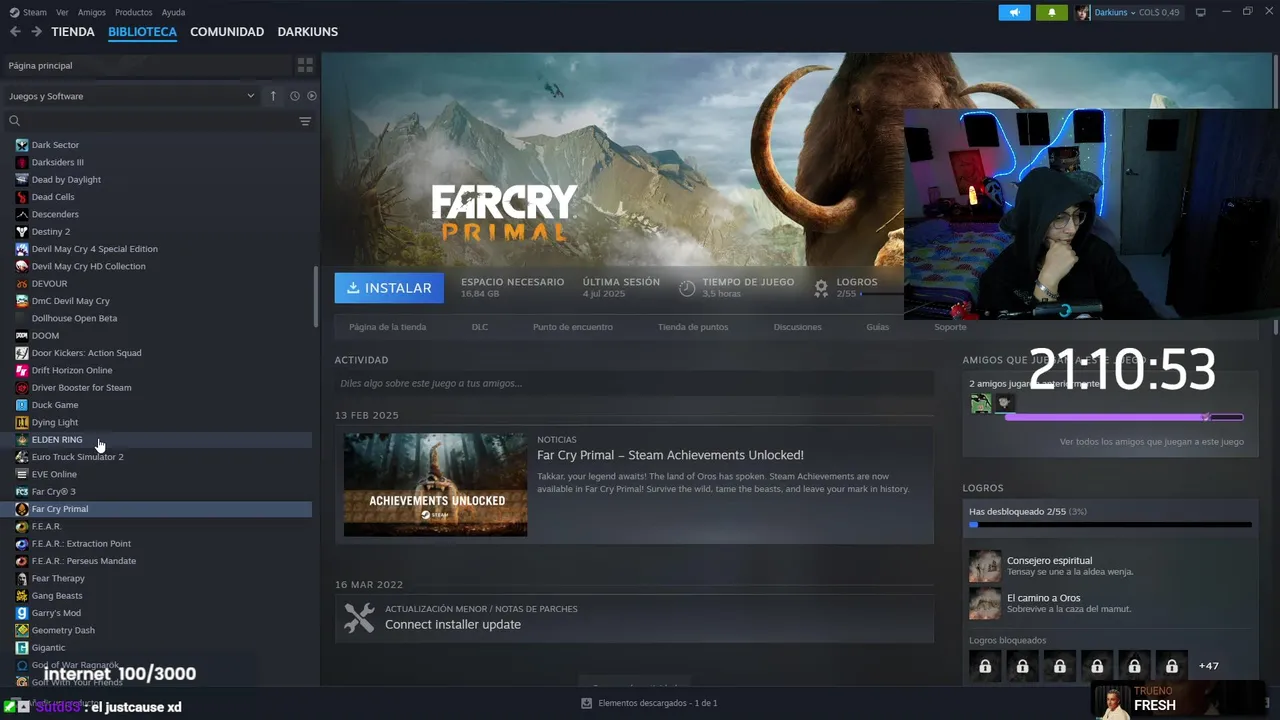Screen dimensions: 1280x720
Task: Open the Achievements Unlocked news thumbnail
Action: click(435, 485)
